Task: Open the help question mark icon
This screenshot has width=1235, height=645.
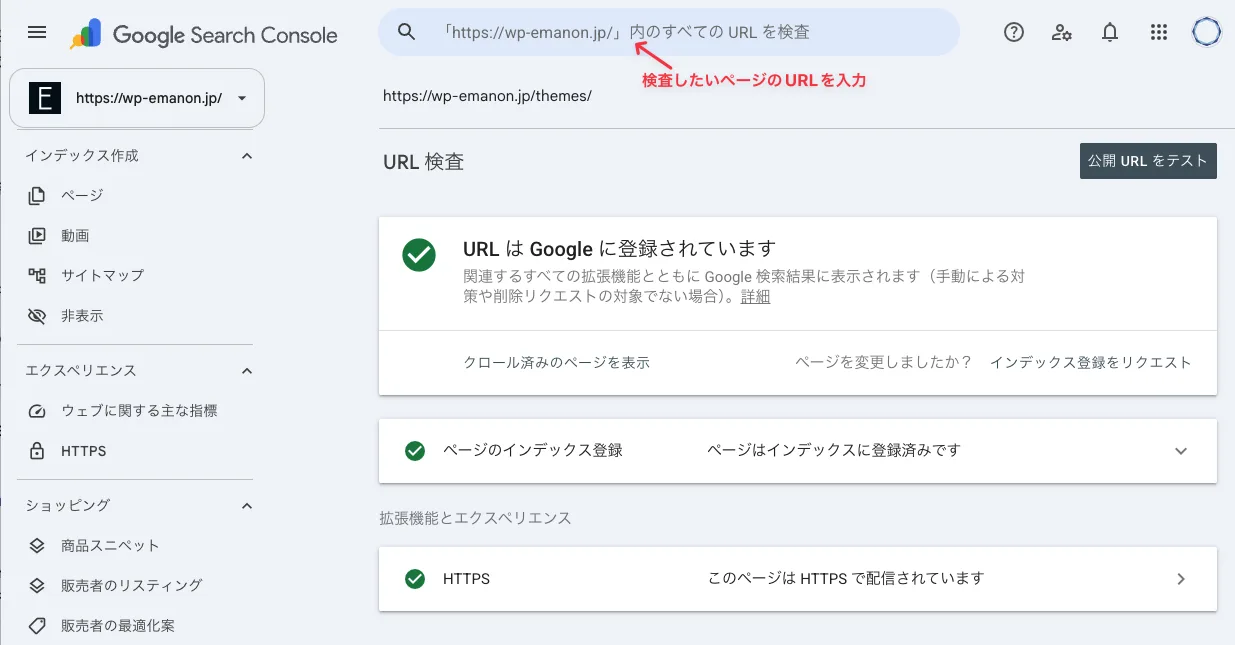Action: click(x=1014, y=32)
